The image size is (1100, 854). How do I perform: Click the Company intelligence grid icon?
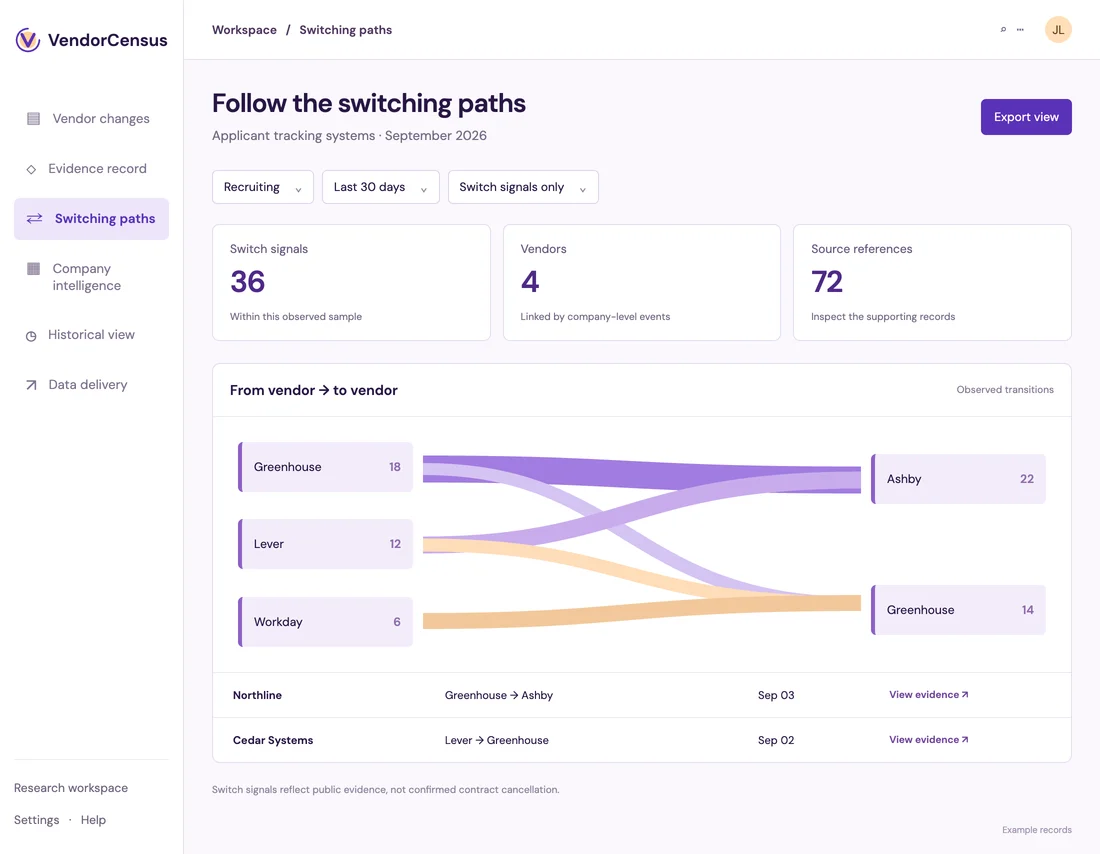(x=33, y=269)
